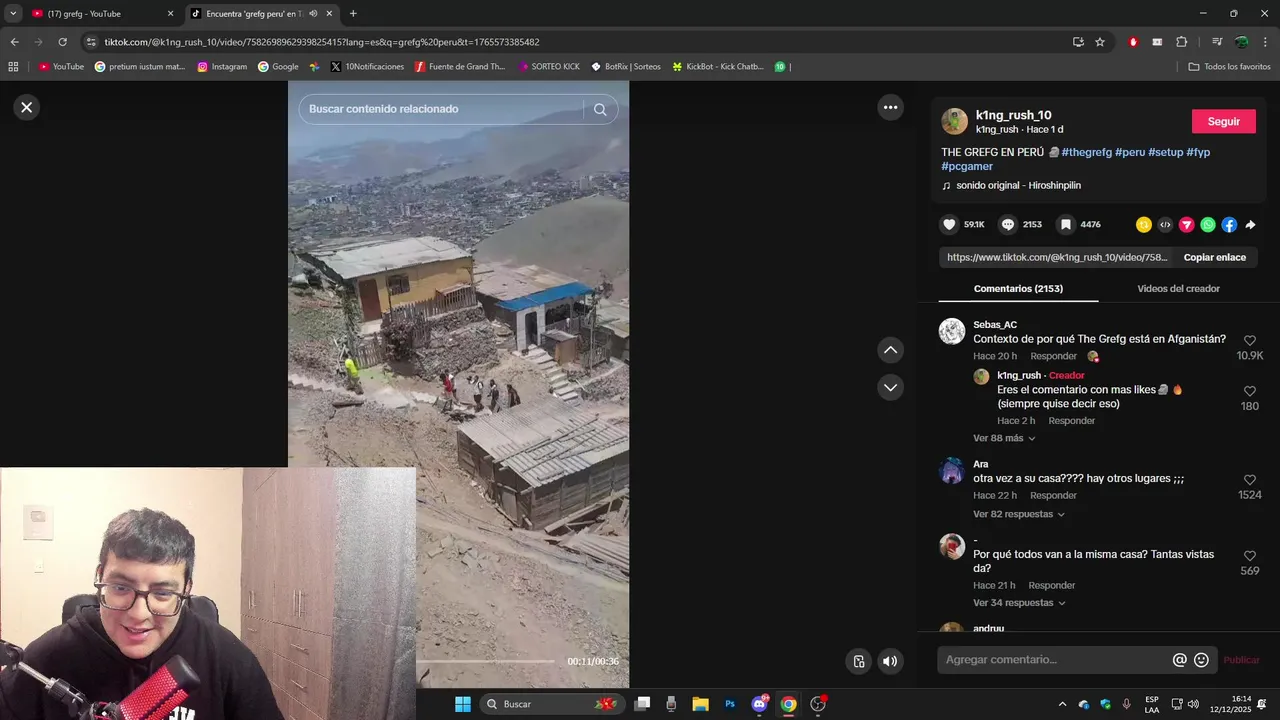Open the YouTube bookmark
Screen dimensions: 1280x720
pos(61,67)
